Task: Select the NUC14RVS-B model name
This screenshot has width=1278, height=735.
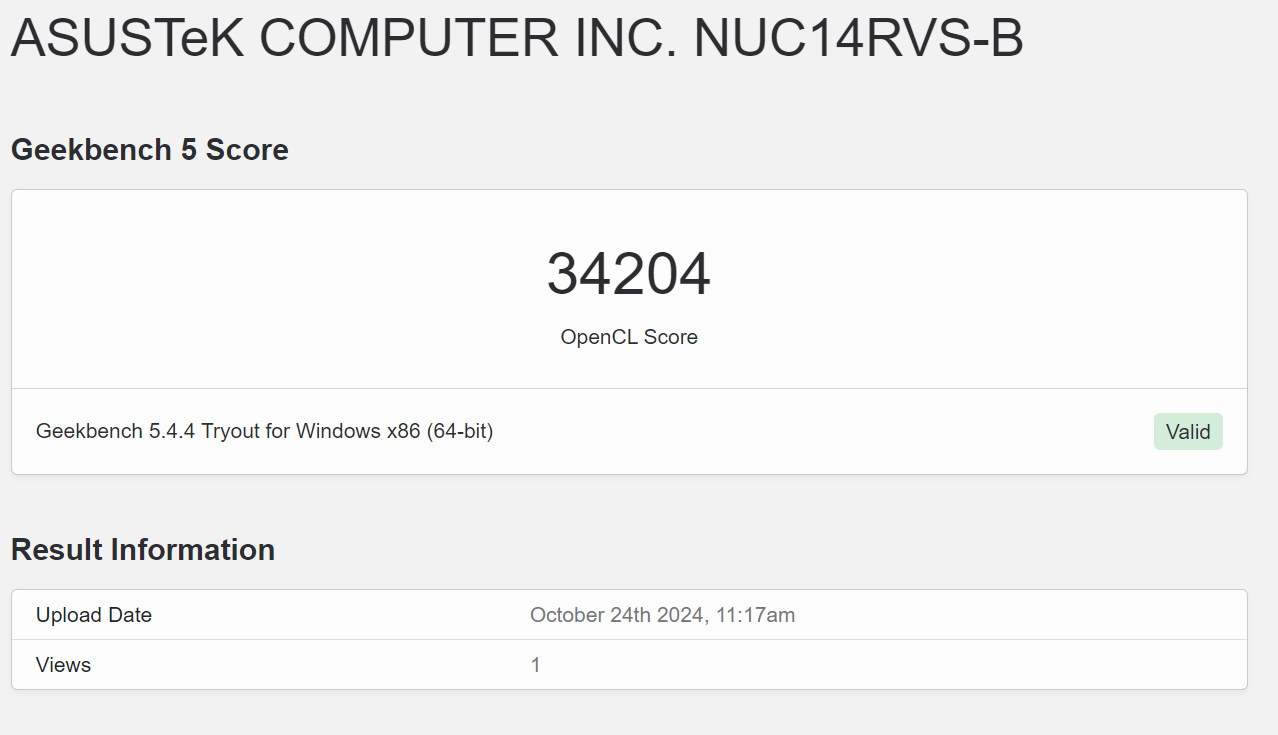Action: tap(858, 40)
